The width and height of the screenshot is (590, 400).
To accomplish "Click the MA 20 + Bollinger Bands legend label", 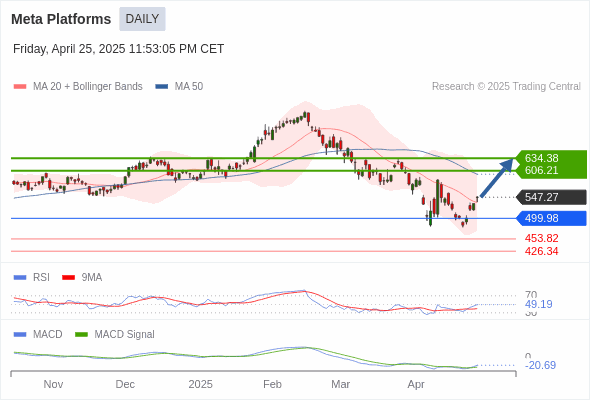I will click(x=88, y=87).
